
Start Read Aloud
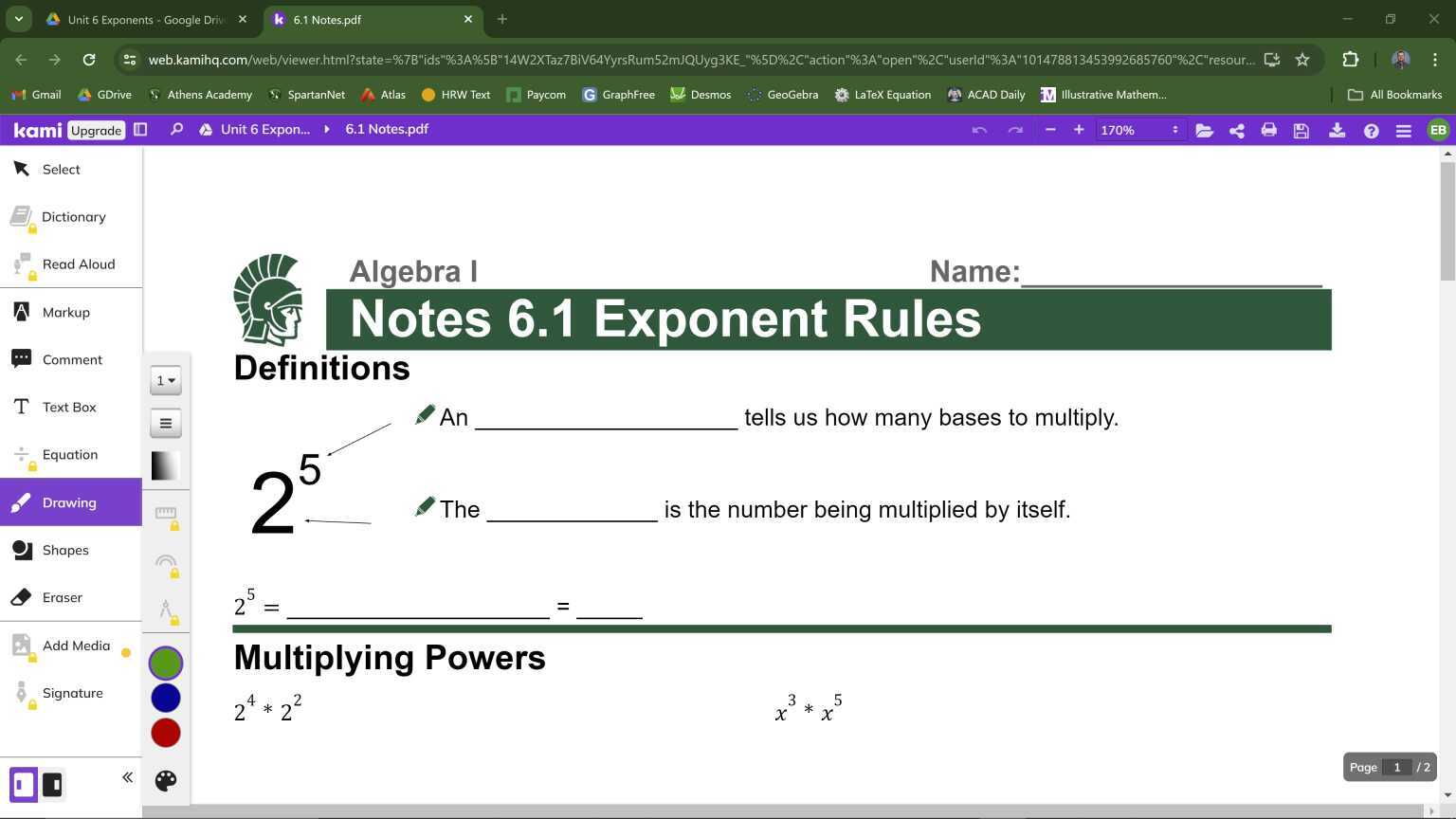coord(79,264)
